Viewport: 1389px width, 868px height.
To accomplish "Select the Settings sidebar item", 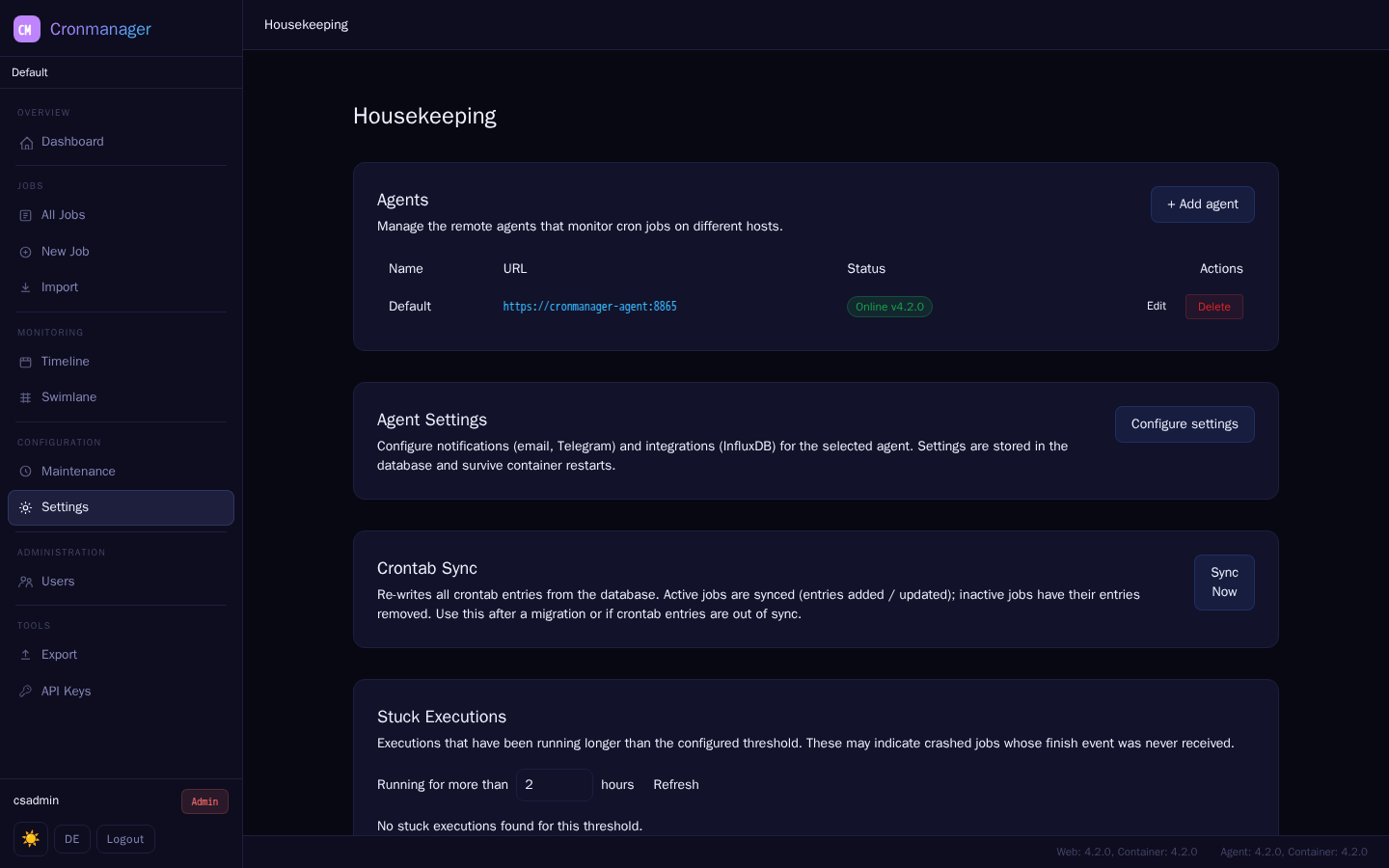I will click(121, 507).
